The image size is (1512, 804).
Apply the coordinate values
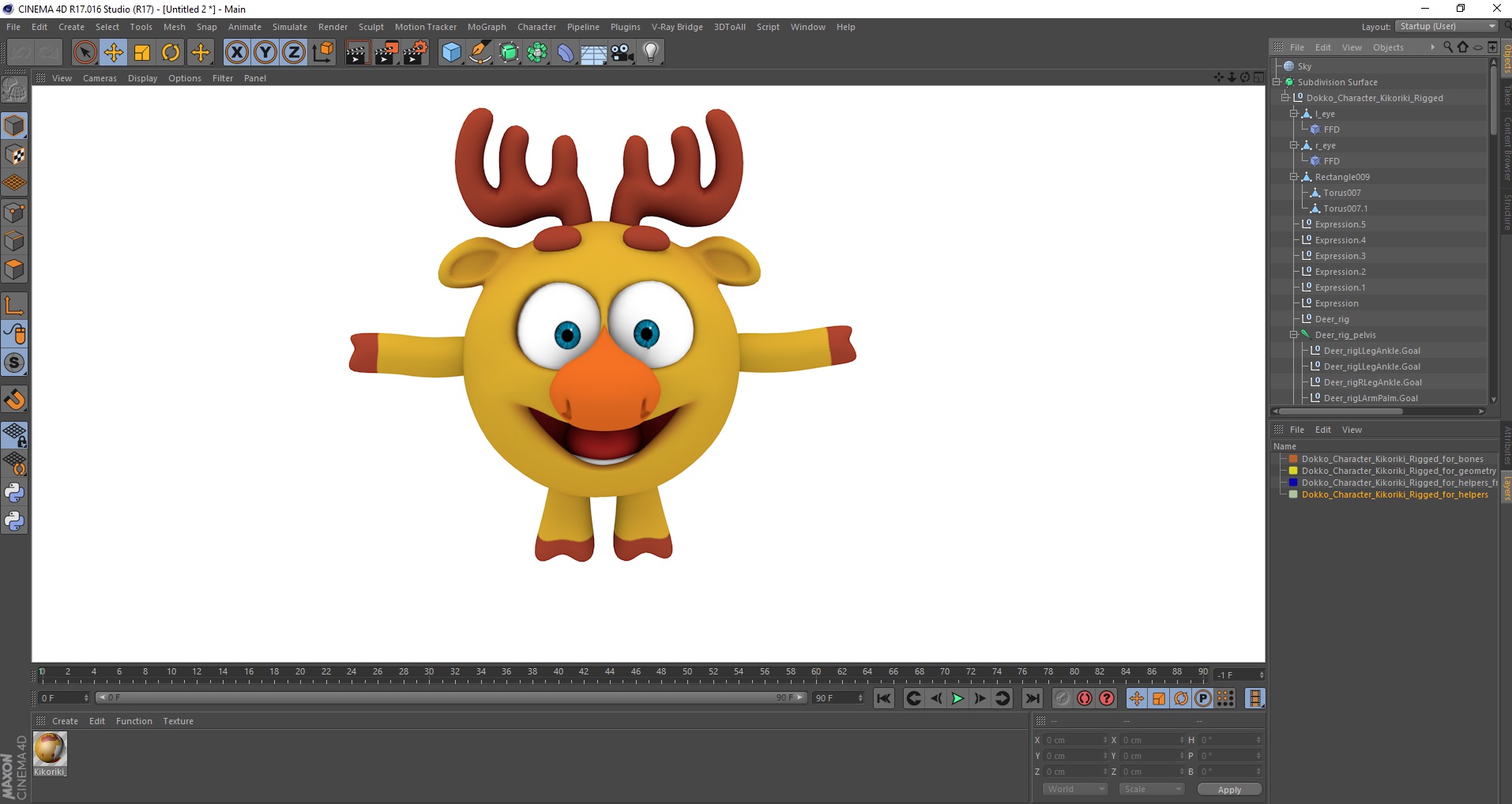tap(1229, 790)
